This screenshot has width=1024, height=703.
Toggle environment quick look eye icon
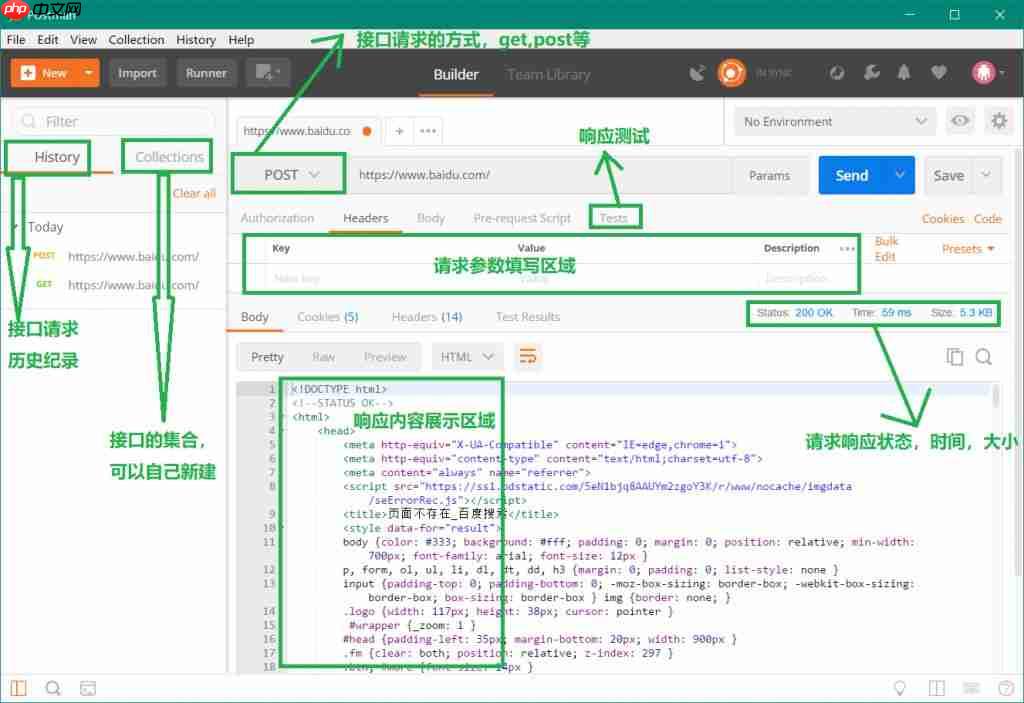[960, 121]
